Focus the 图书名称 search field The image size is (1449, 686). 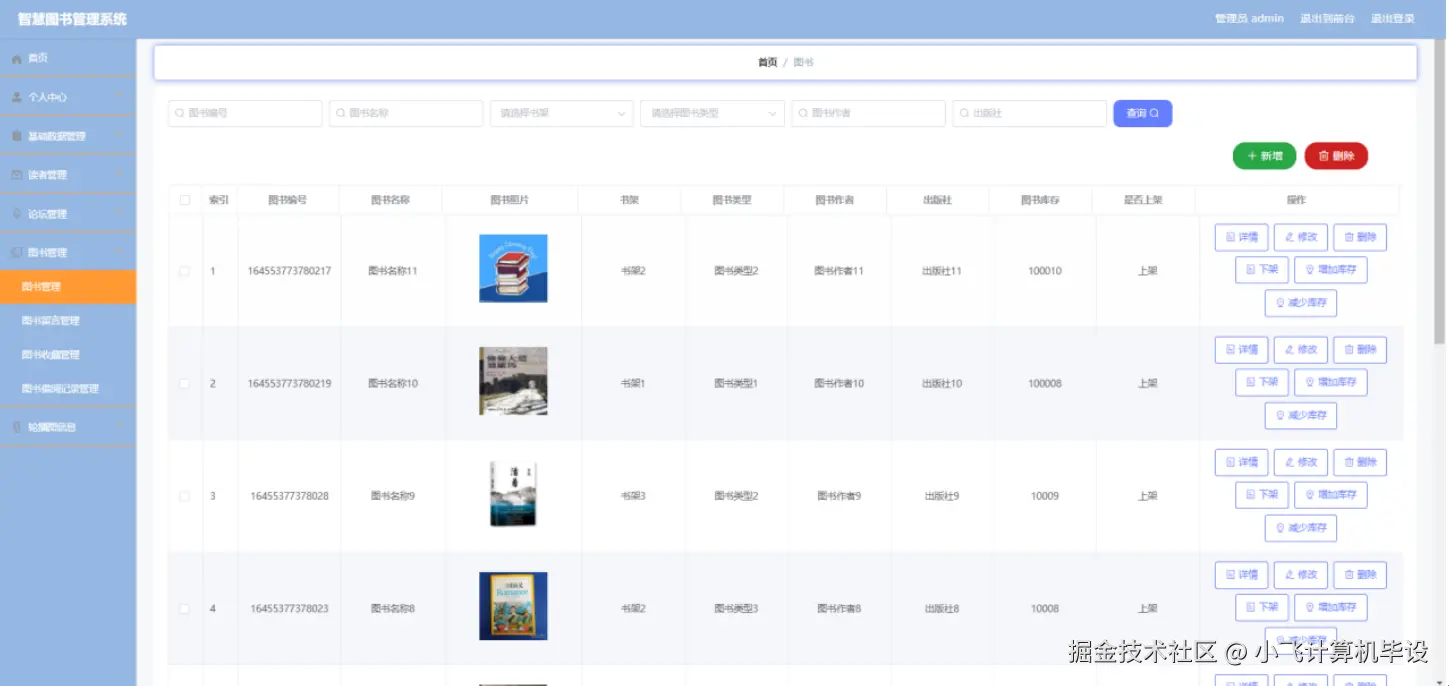point(406,113)
